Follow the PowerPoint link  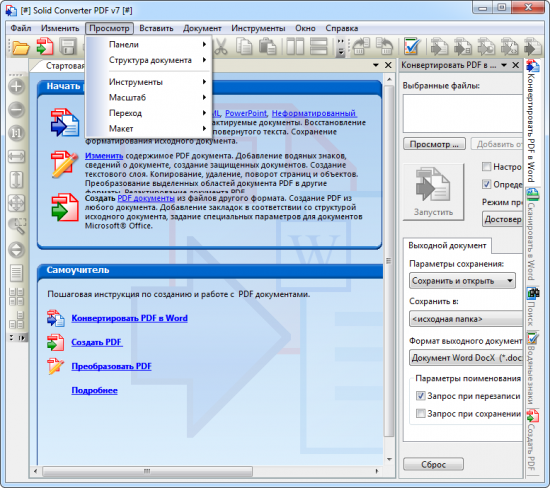point(246,113)
